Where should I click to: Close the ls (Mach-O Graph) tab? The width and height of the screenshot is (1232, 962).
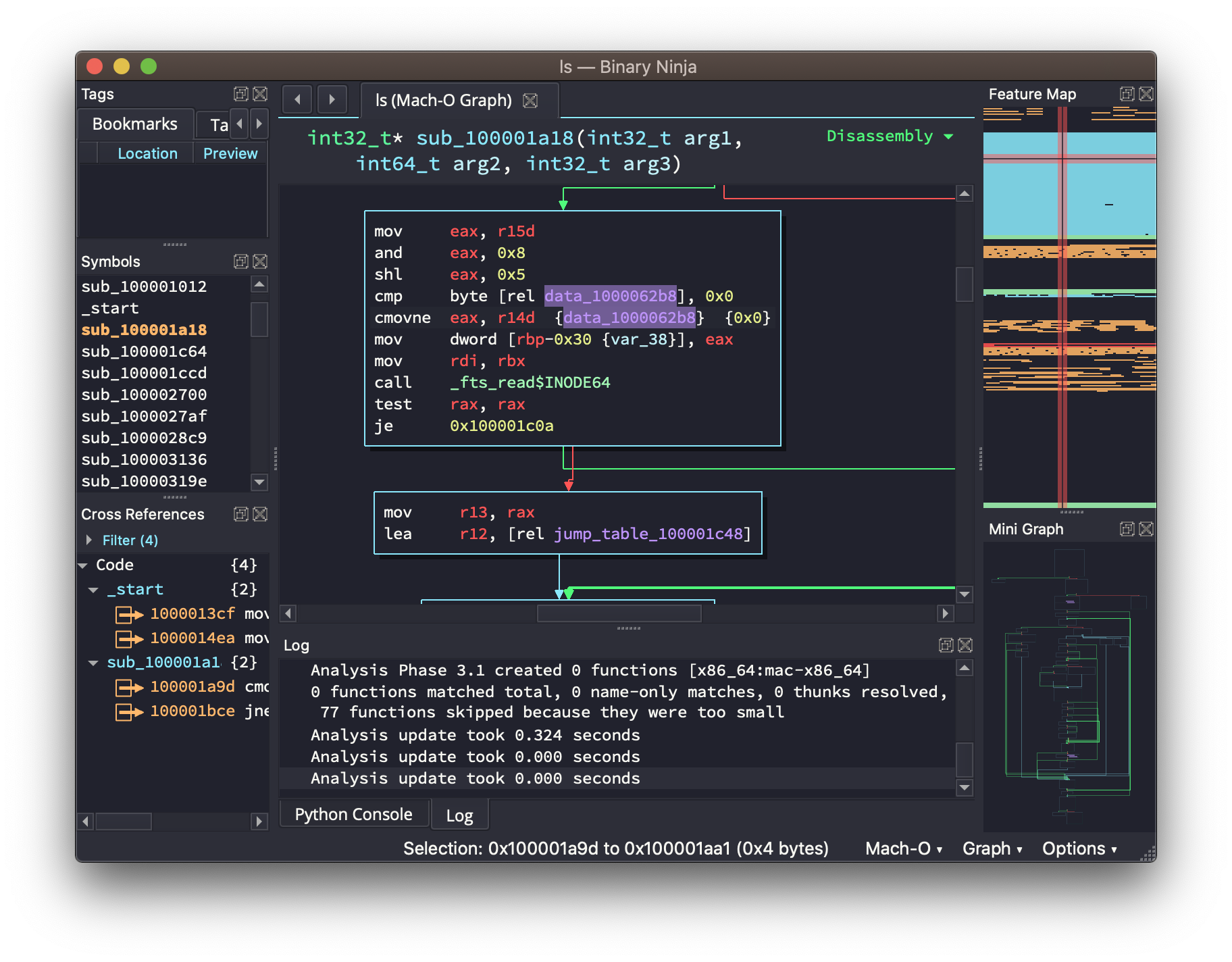tap(531, 101)
